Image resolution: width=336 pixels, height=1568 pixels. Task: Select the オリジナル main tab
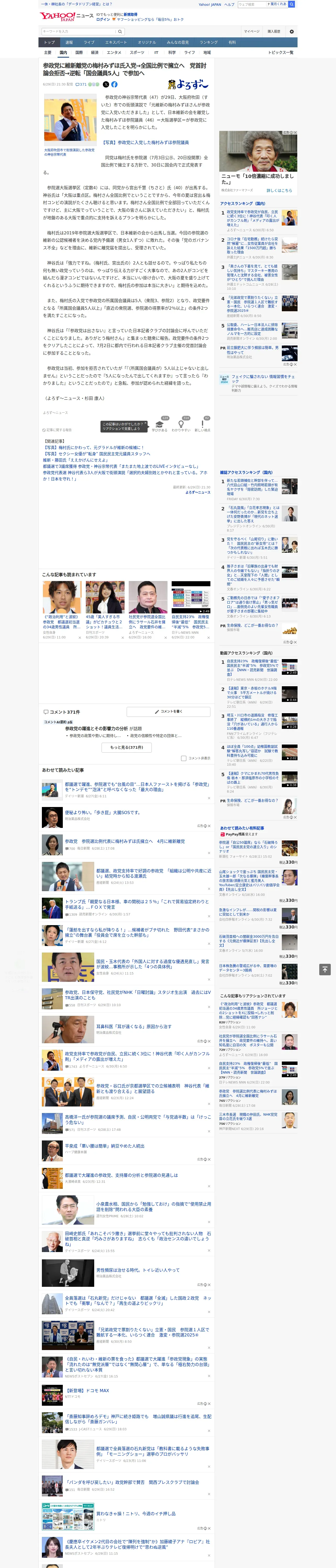tap(147, 43)
